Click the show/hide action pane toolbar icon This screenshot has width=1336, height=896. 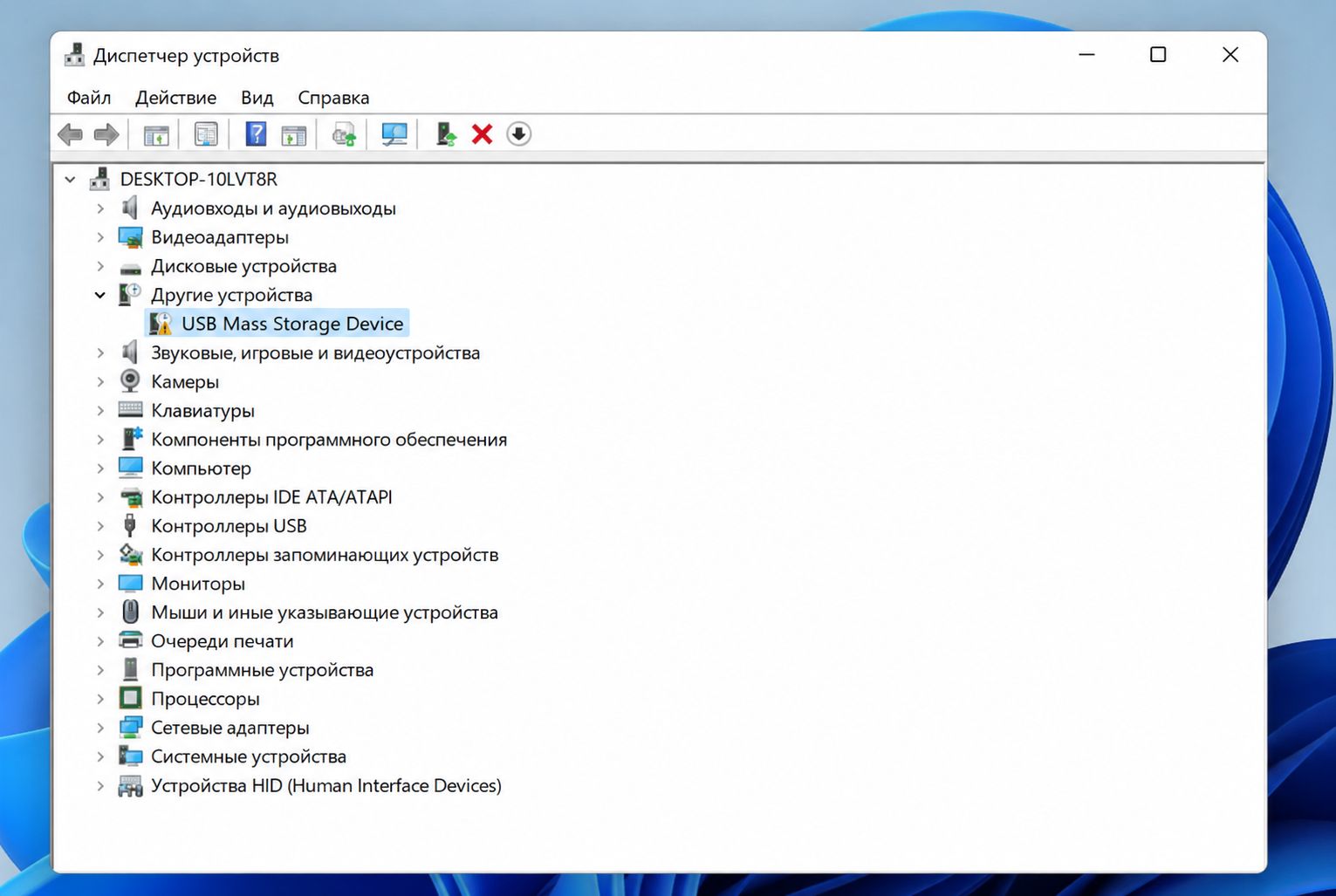coord(294,134)
